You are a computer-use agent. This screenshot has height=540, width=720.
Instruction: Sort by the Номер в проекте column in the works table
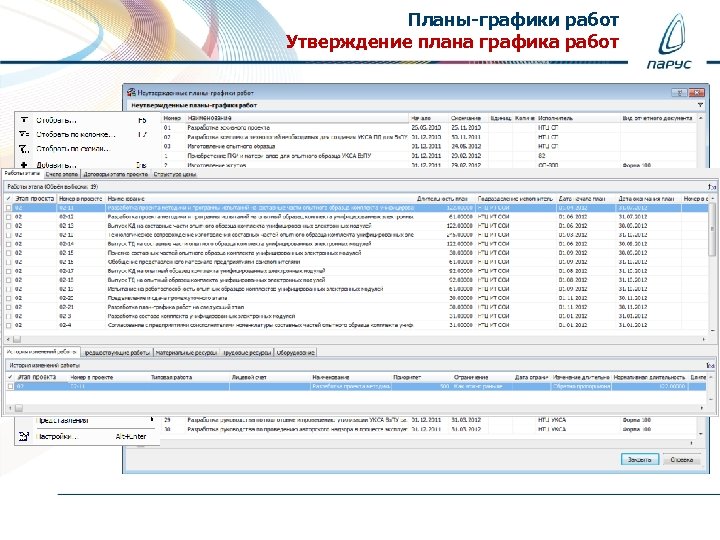81,199
